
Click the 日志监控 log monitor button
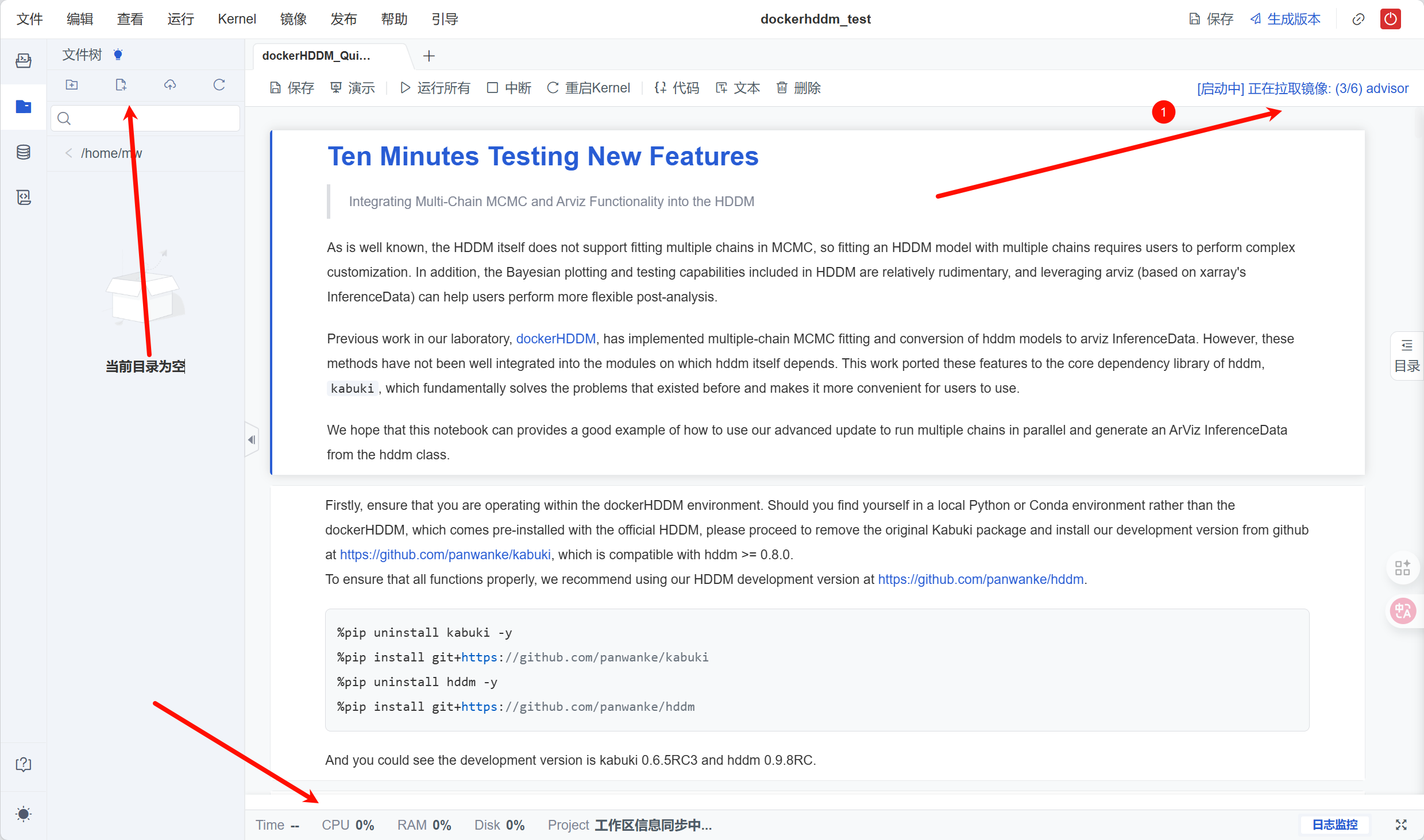(x=1334, y=825)
